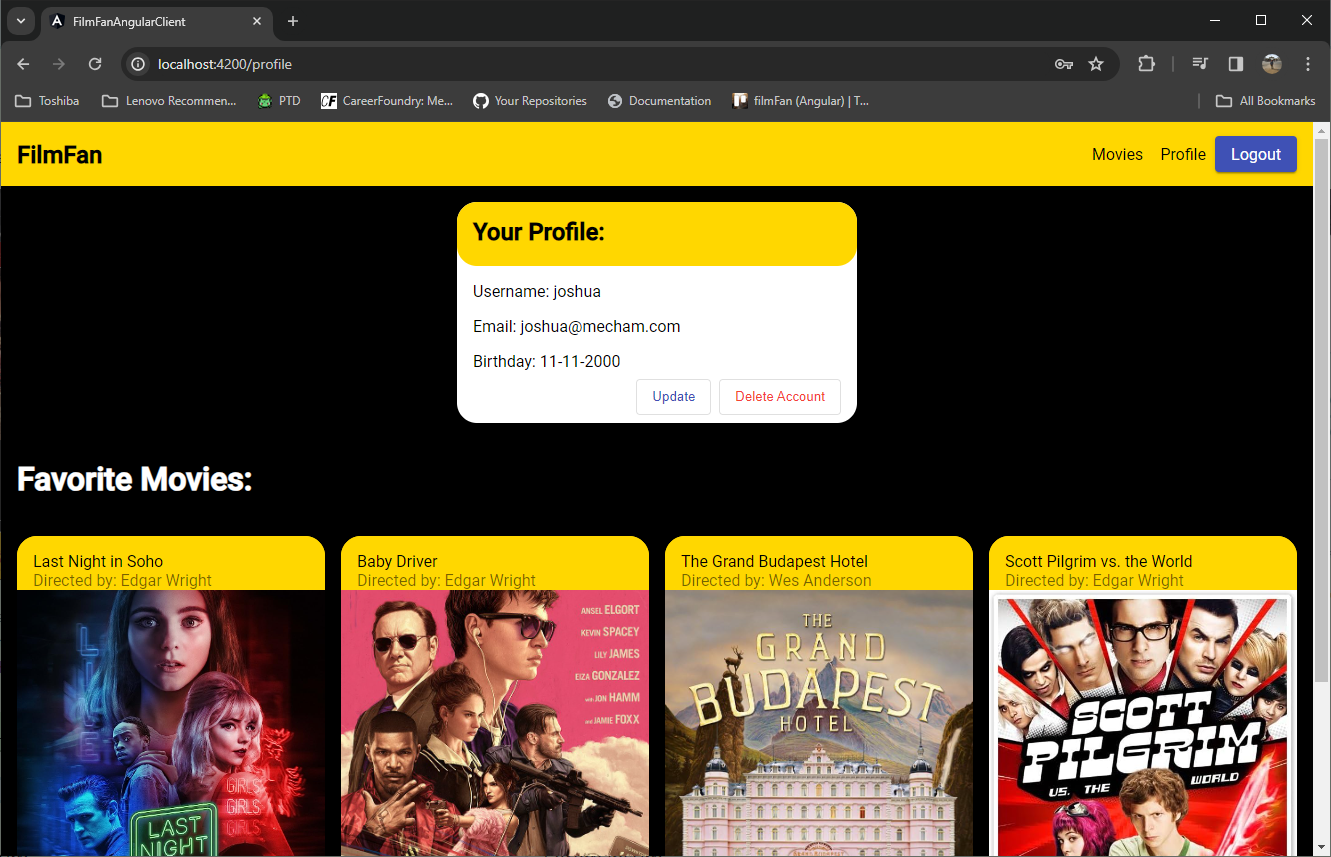Select the FilmFanAngularClient browser tab
This screenshot has width=1331, height=857.
pos(157,21)
